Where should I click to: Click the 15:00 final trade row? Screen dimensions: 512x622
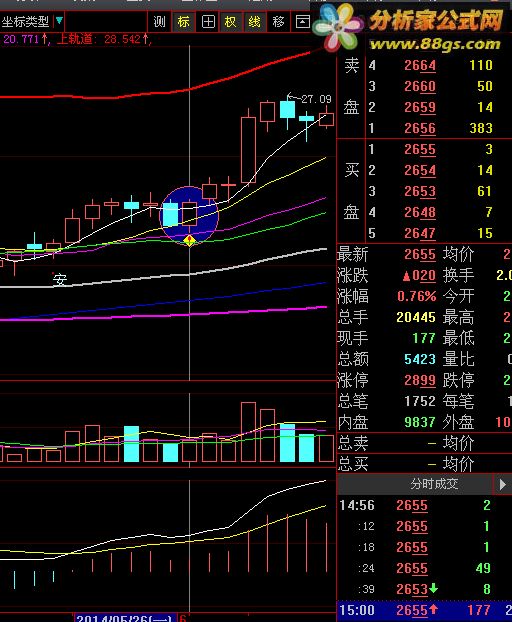click(424, 610)
